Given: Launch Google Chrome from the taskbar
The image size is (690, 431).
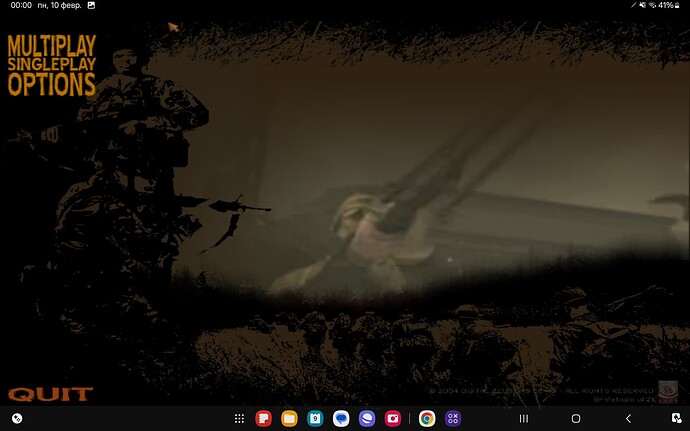Looking at the screenshot, I should [427, 418].
